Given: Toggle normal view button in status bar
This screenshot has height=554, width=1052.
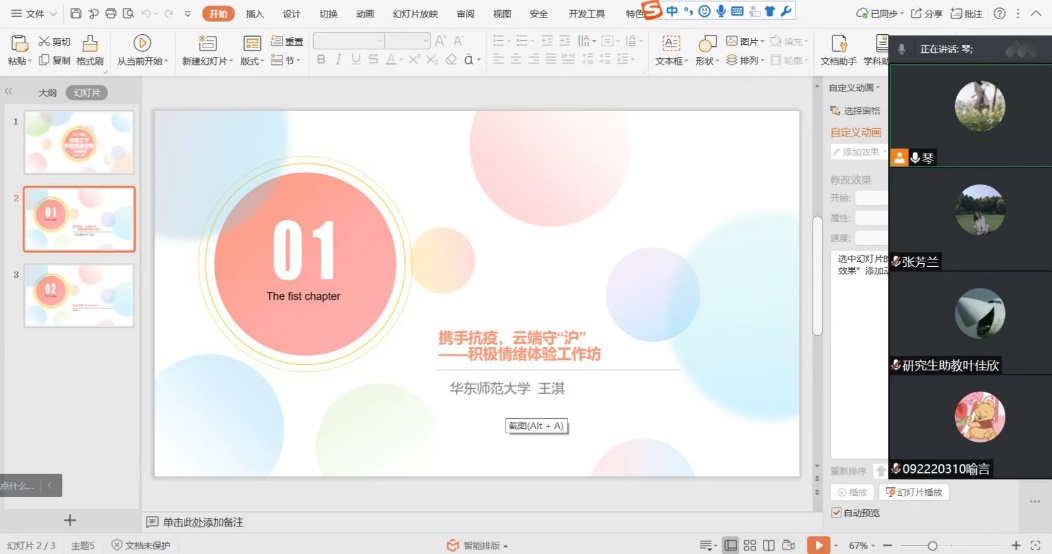Looking at the screenshot, I should point(731,545).
